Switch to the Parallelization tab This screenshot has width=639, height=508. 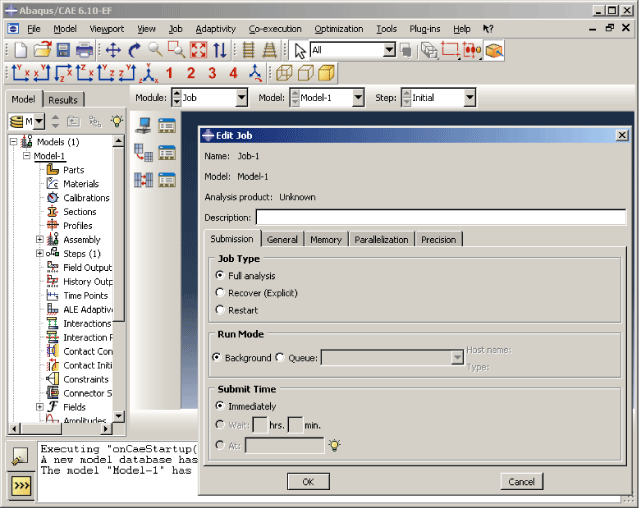(381, 240)
